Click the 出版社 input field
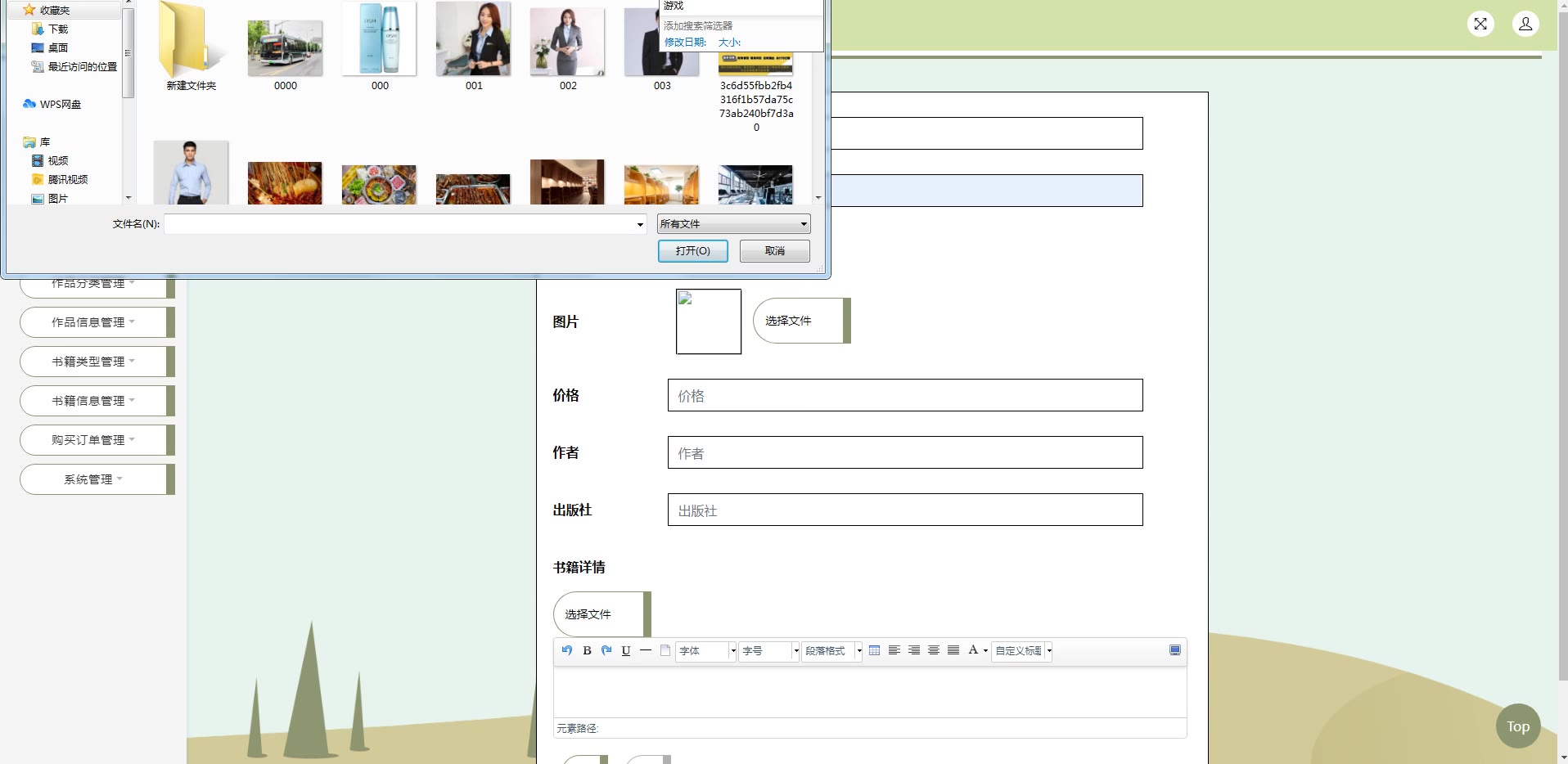Image resolution: width=1568 pixels, height=764 pixels. [905, 510]
